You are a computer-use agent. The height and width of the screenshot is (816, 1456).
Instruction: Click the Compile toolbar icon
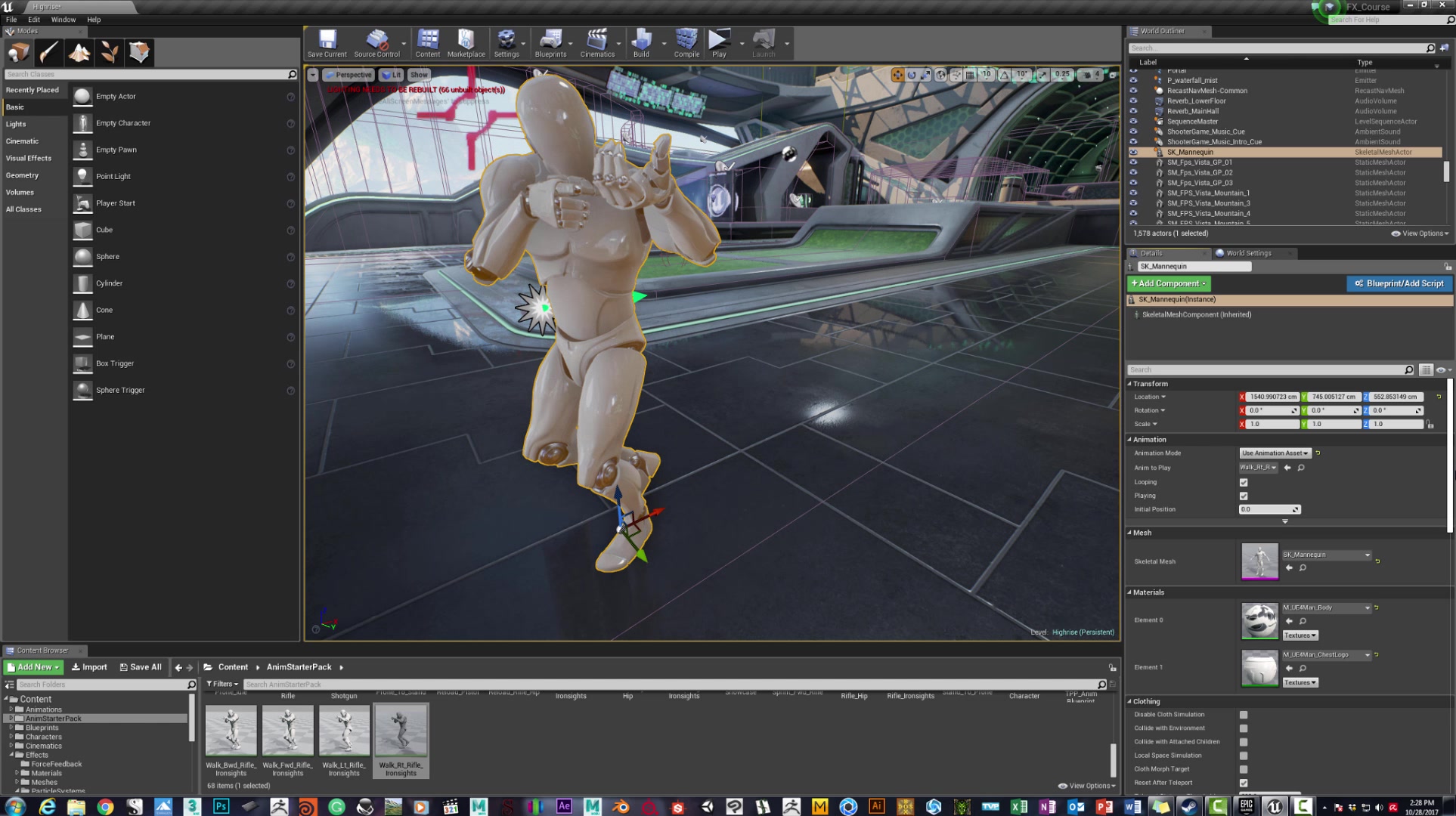686,43
